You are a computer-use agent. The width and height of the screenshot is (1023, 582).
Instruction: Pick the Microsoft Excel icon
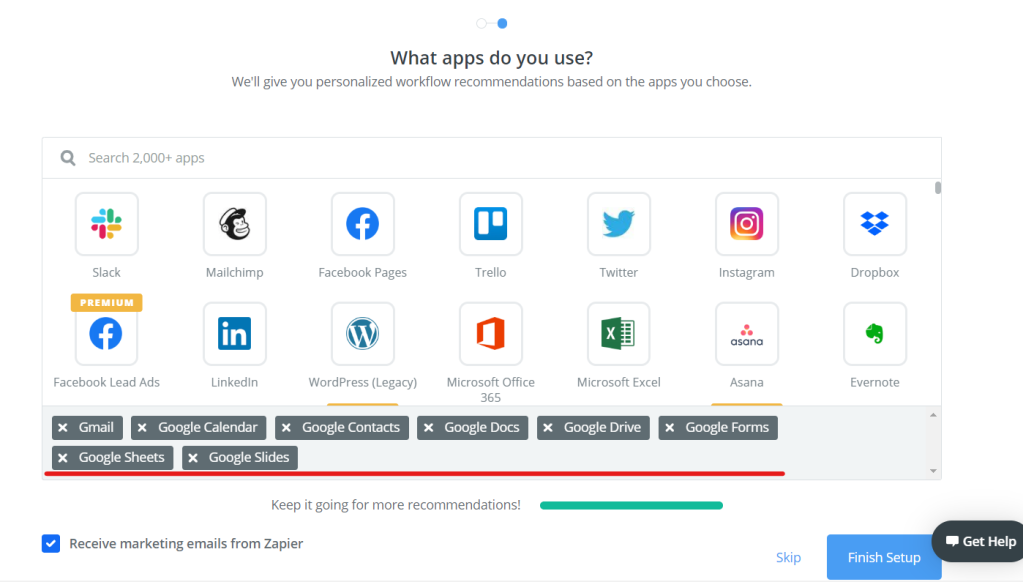(x=618, y=333)
